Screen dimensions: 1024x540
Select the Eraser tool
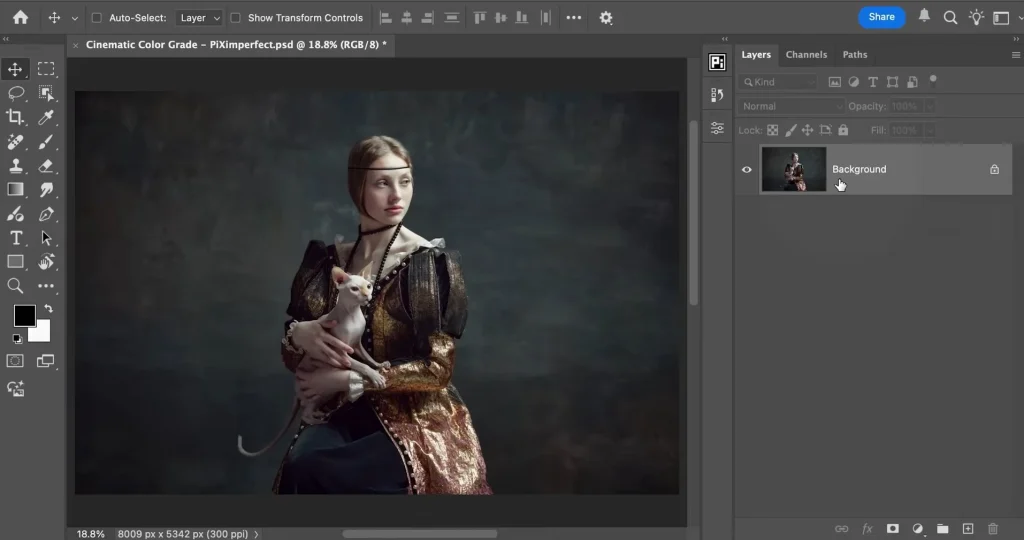[46, 166]
